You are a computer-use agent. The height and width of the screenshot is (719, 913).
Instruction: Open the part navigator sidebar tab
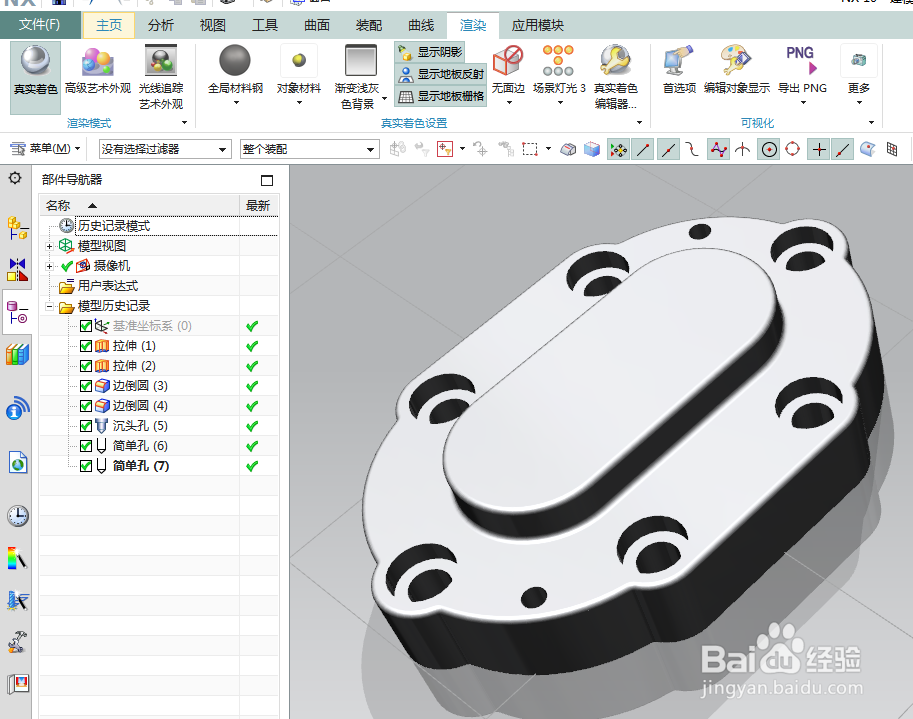click(x=17, y=312)
